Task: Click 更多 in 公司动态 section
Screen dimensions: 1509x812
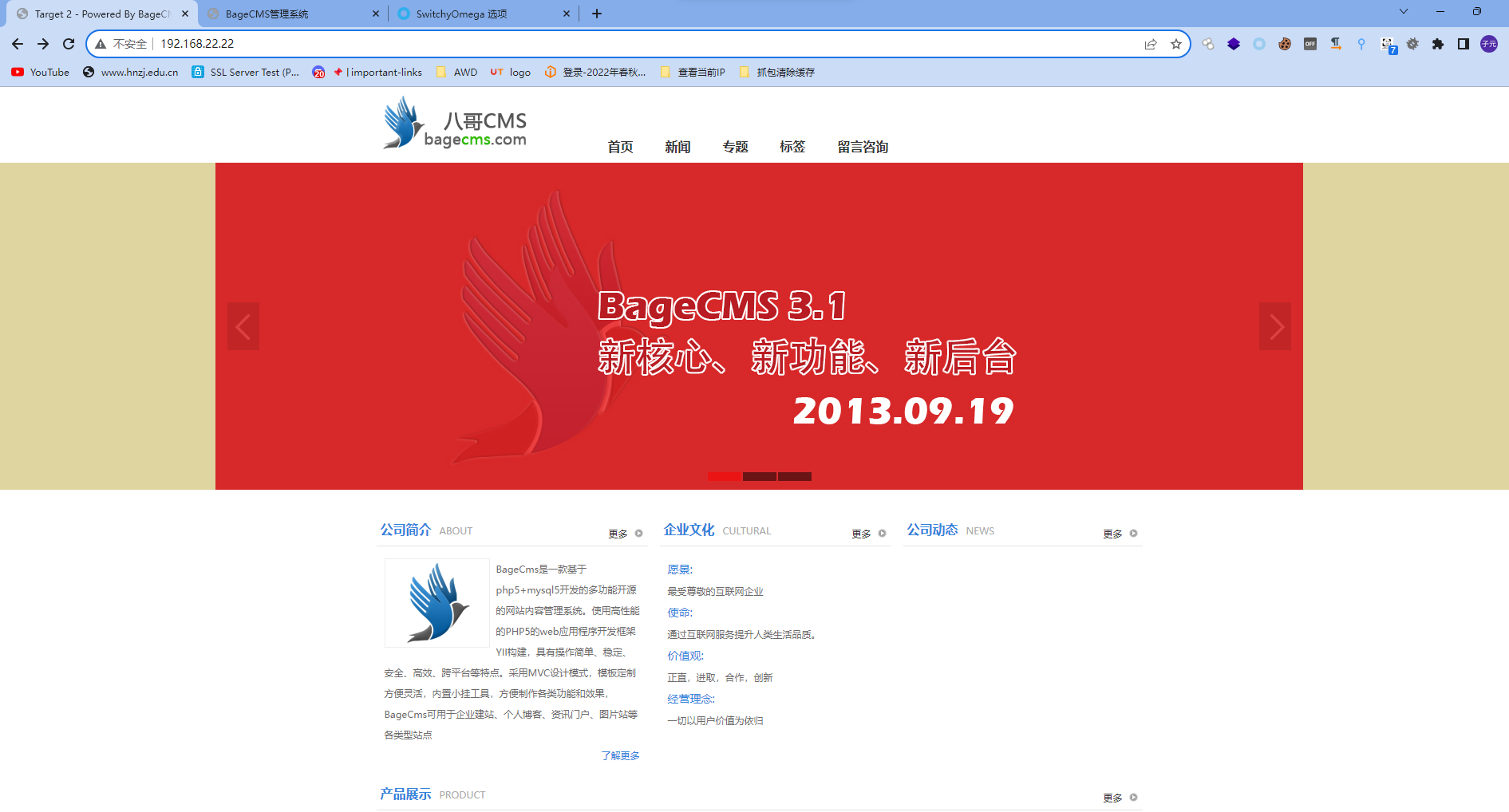Action: 1120,534
